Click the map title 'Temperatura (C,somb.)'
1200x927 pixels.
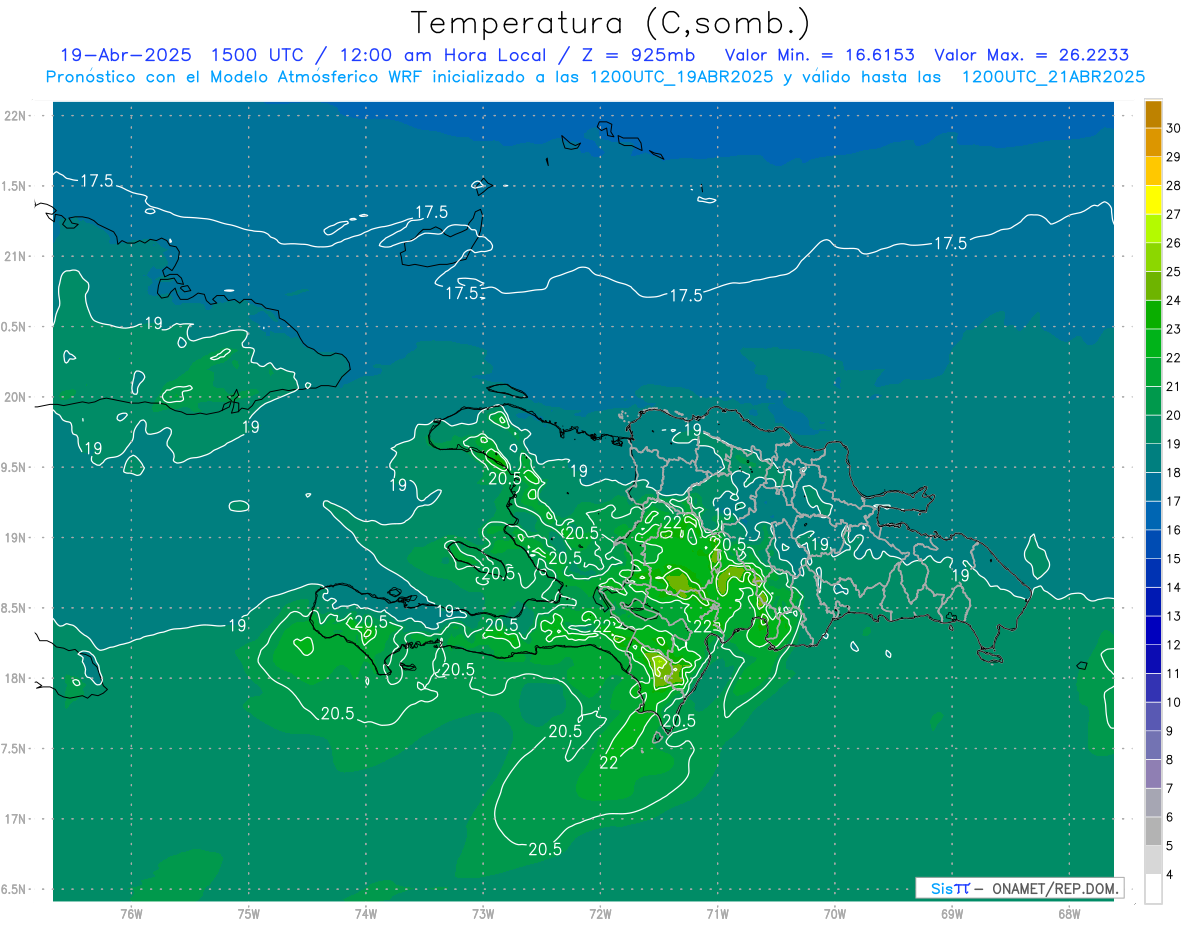[611, 23]
